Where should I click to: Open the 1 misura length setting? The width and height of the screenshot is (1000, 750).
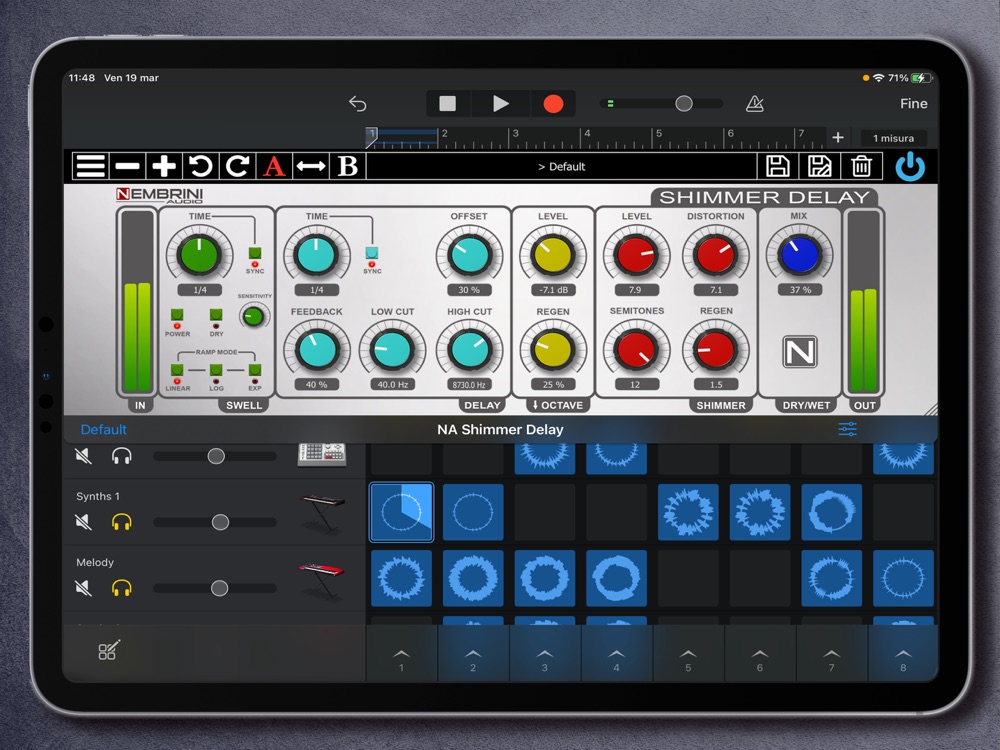click(893, 138)
